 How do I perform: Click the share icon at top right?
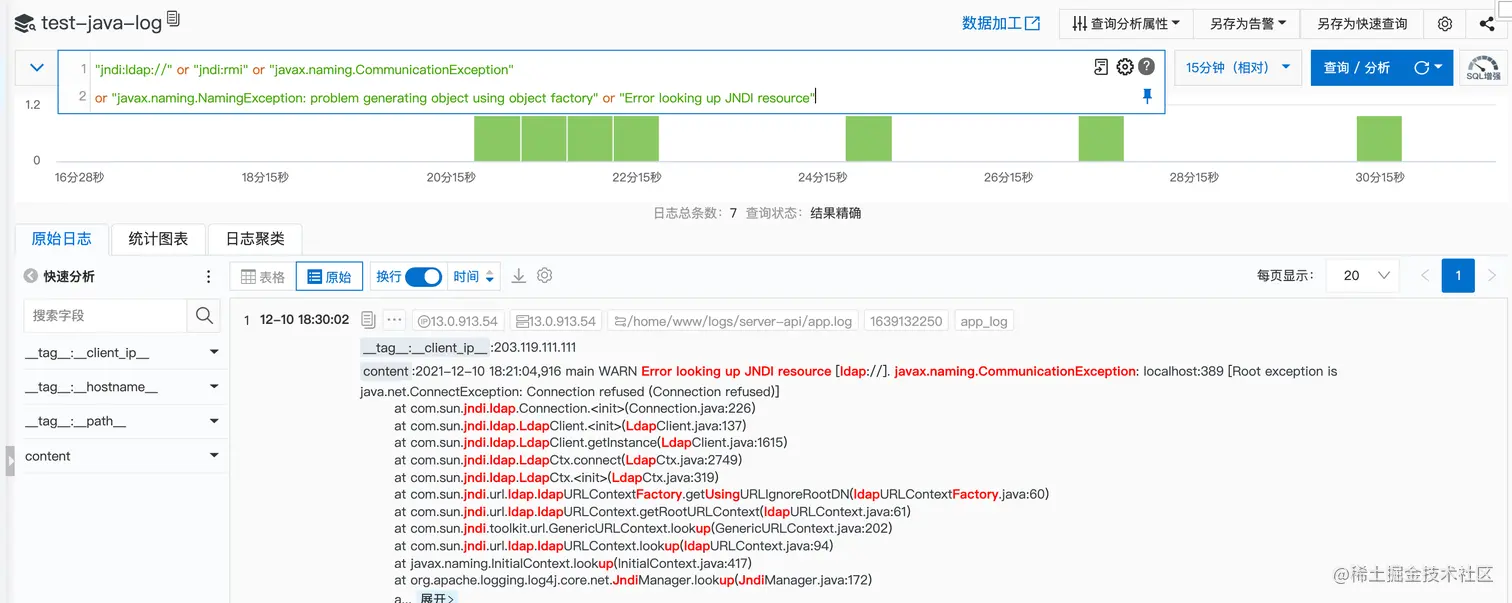pos(1487,23)
